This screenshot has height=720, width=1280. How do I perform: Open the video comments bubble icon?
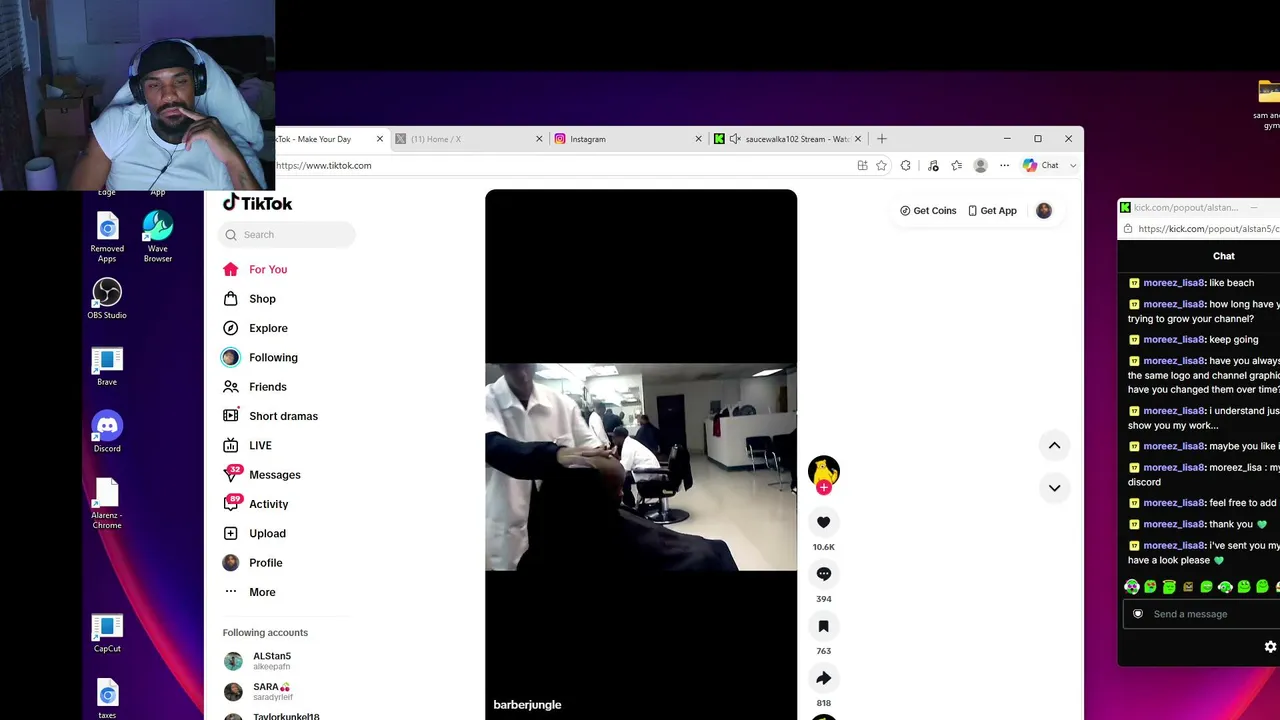tap(823, 574)
